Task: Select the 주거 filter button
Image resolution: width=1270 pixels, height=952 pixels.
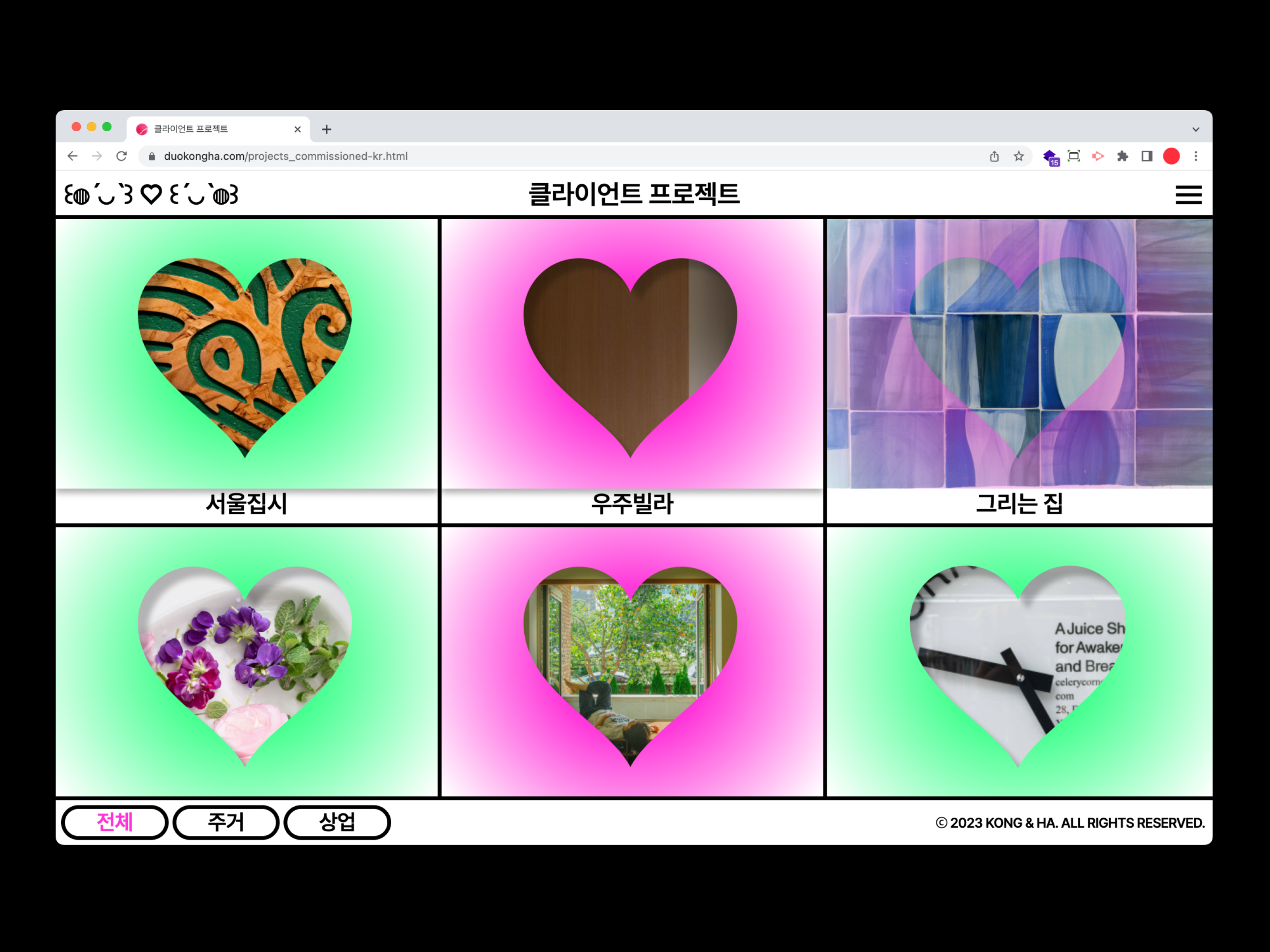Action: 226,822
